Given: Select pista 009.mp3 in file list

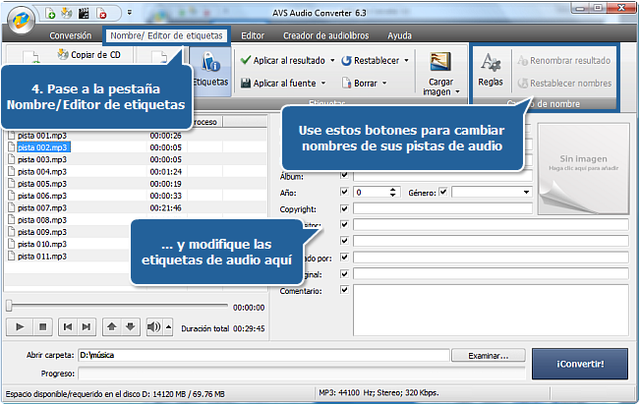Looking at the screenshot, I should tap(42, 232).
